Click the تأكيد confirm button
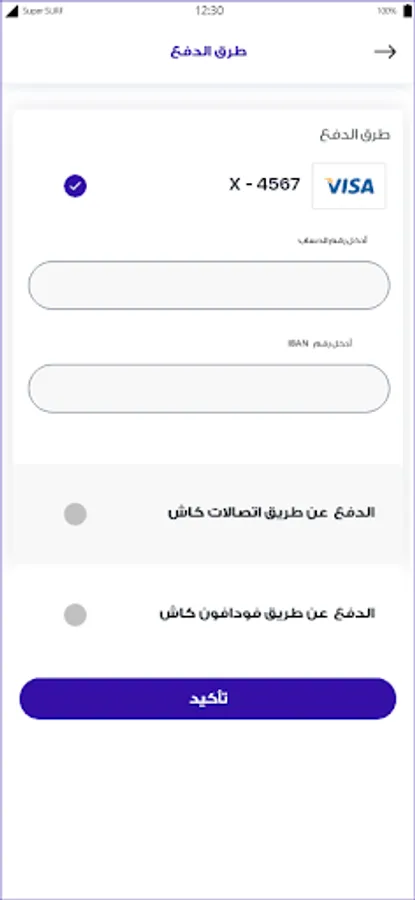The image size is (415, 900). [208, 699]
